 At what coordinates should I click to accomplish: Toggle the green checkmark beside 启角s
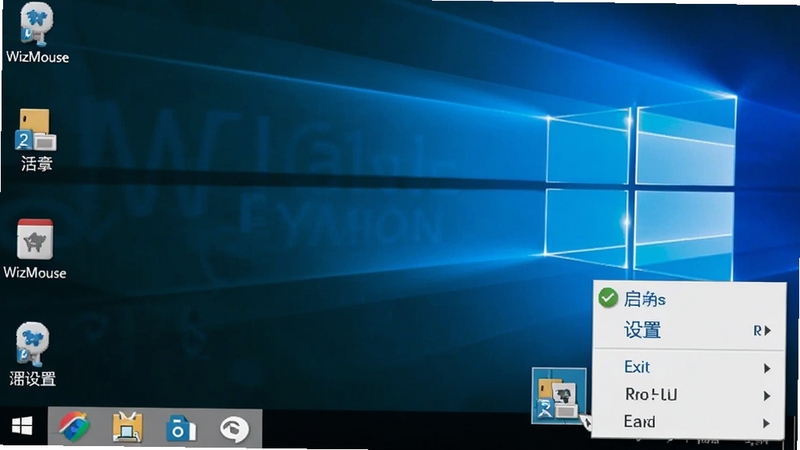(608, 298)
